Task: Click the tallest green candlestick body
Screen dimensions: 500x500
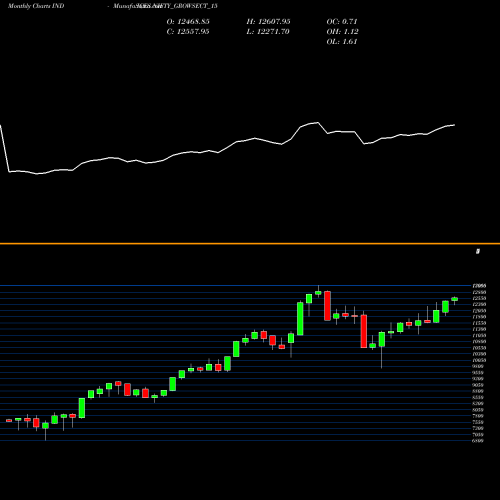Action: tap(300, 319)
